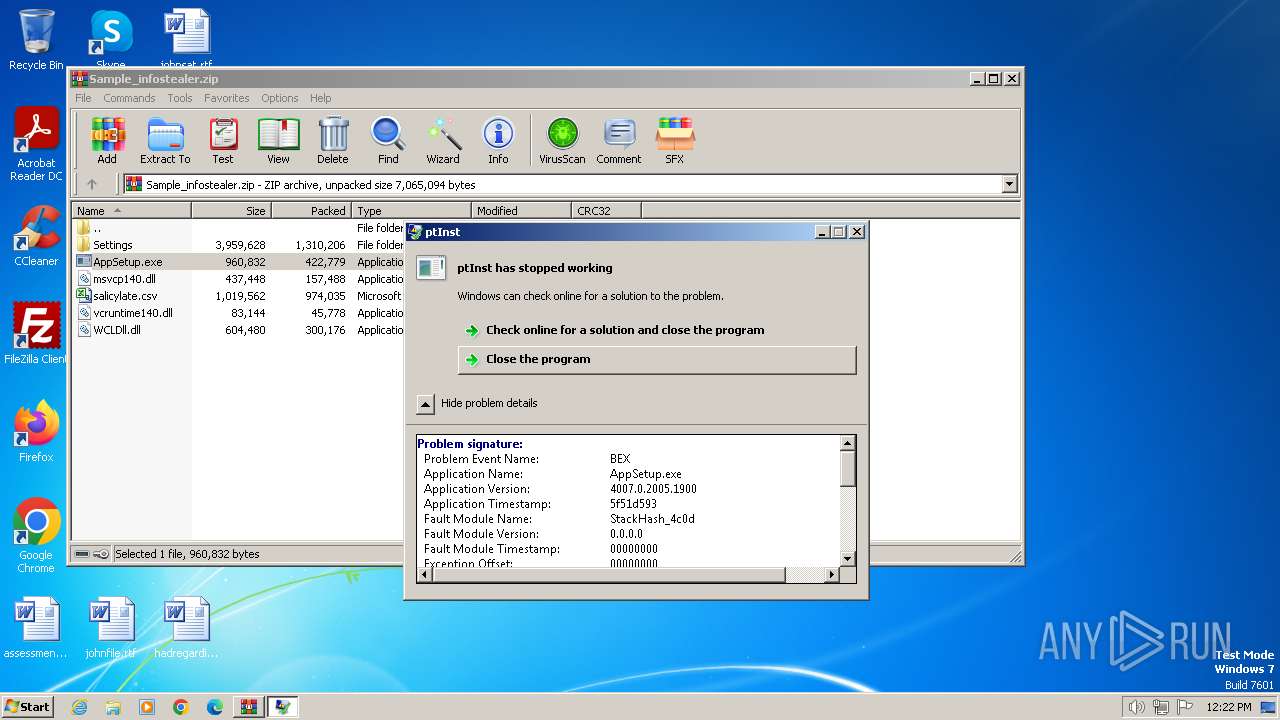The height and width of the screenshot is (720, 1280).
Task: Go up one folder level arrow
Action: (92, 184)
